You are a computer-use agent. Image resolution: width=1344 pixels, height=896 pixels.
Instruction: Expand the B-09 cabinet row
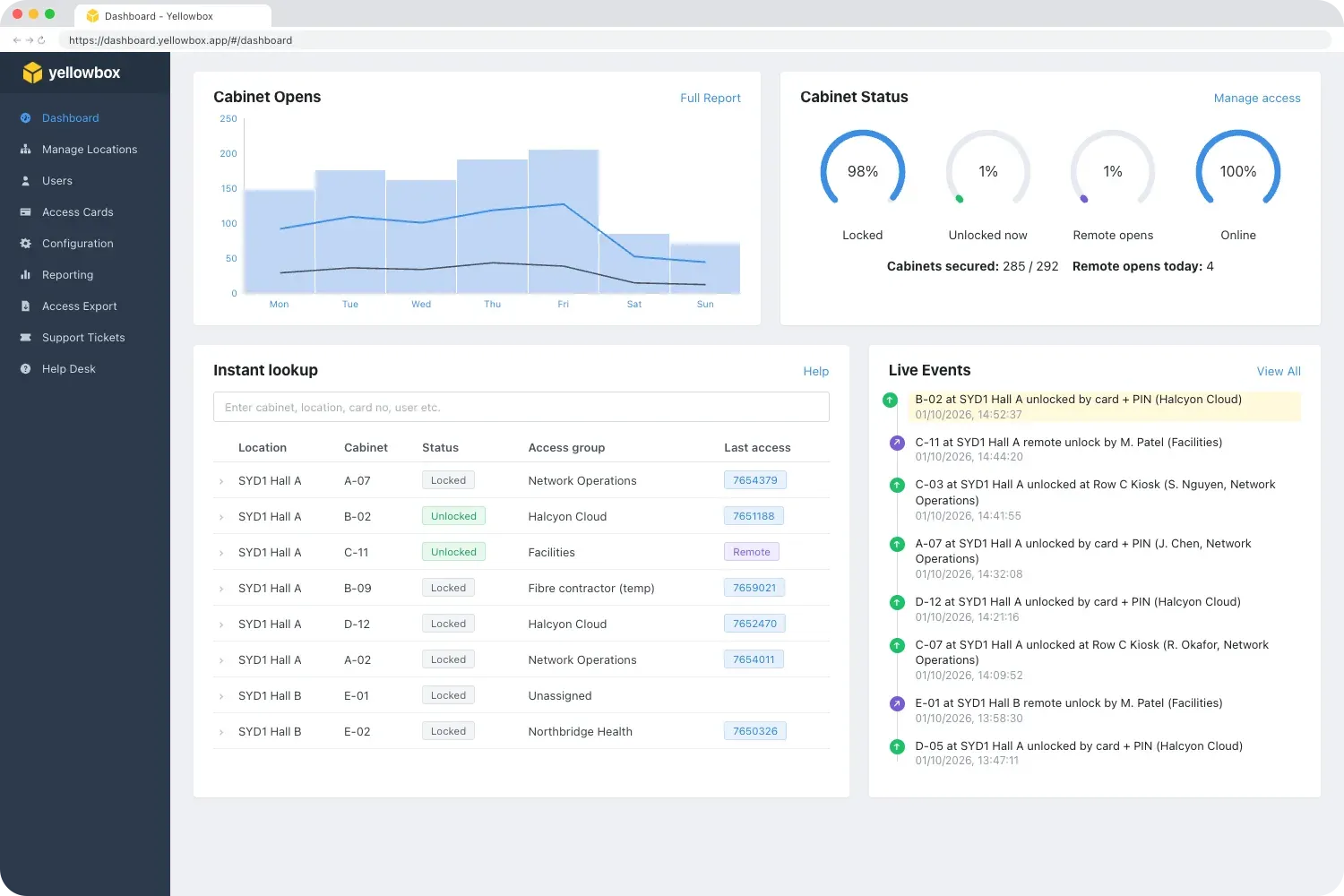pyautogui.click(x=221, y=590)
